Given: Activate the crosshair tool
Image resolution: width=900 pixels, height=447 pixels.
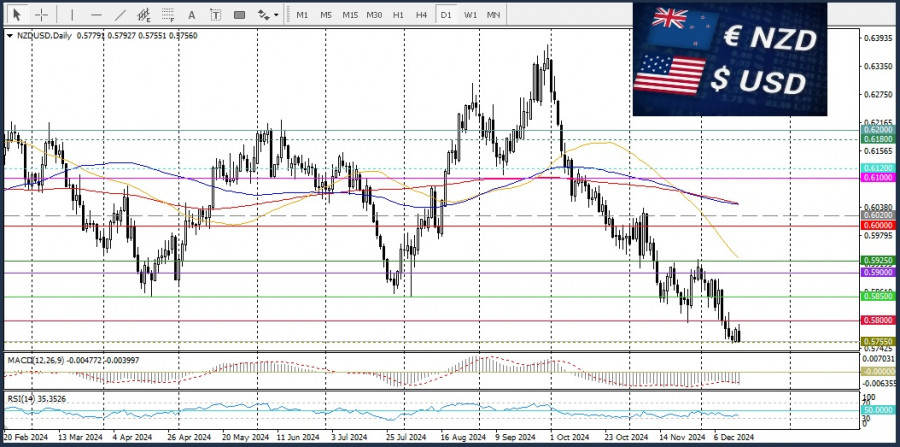Looking at the screenshot, I should [42, 14].
